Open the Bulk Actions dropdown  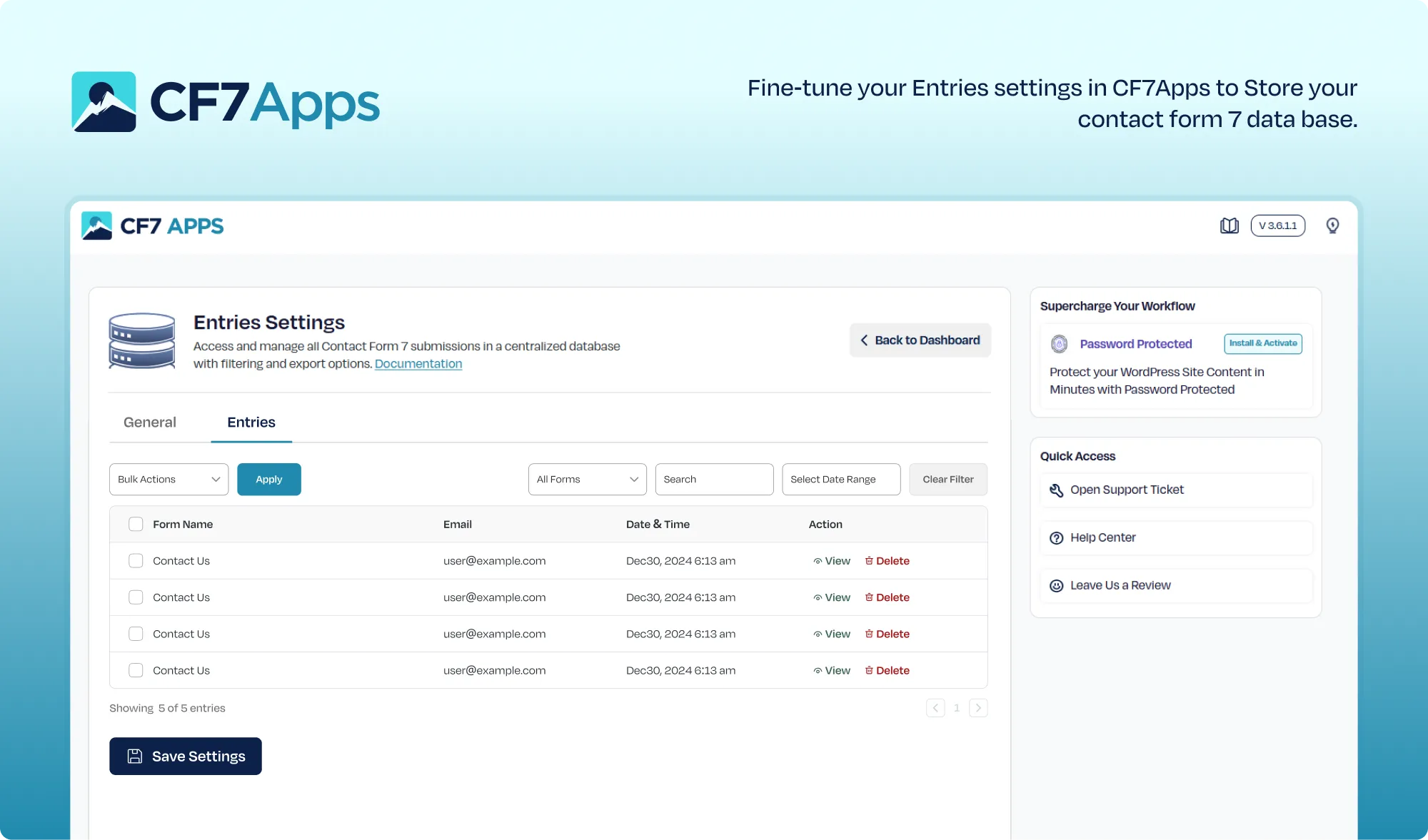[169, 480]
